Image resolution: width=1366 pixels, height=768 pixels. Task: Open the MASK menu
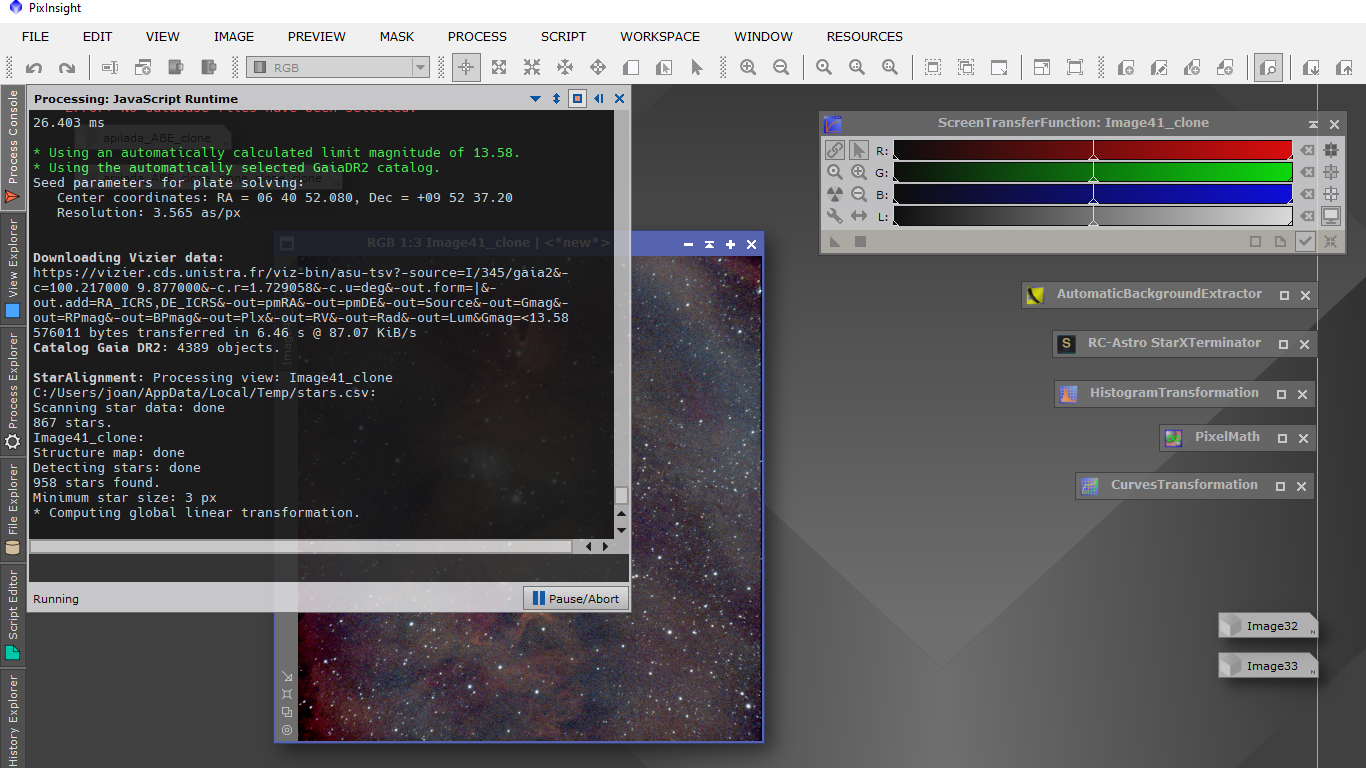coord(397,36)
